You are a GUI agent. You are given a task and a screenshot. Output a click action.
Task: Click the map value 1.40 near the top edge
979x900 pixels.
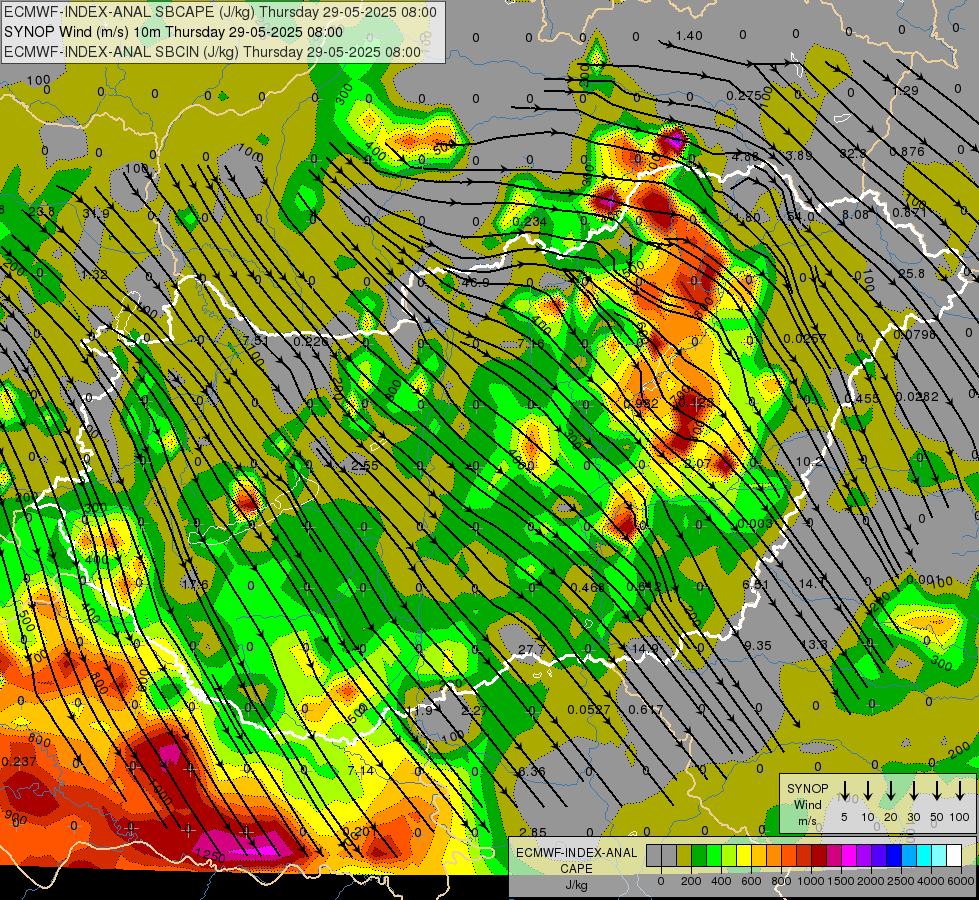tap(689, 36)
